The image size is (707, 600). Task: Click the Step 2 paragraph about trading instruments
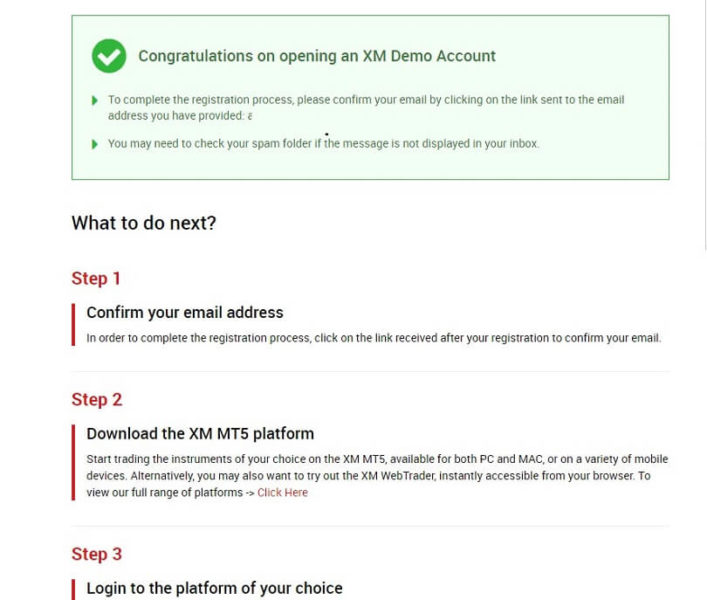(377, 468)
